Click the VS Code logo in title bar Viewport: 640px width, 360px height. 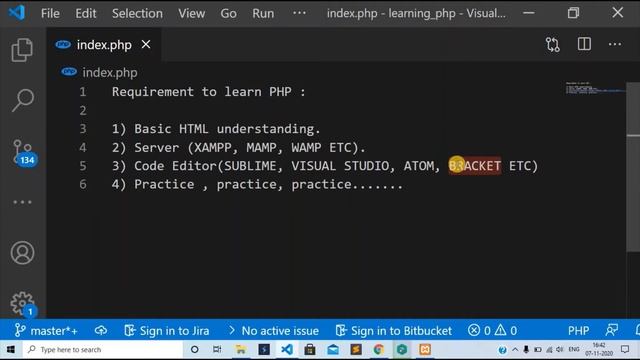coord(17,13)
